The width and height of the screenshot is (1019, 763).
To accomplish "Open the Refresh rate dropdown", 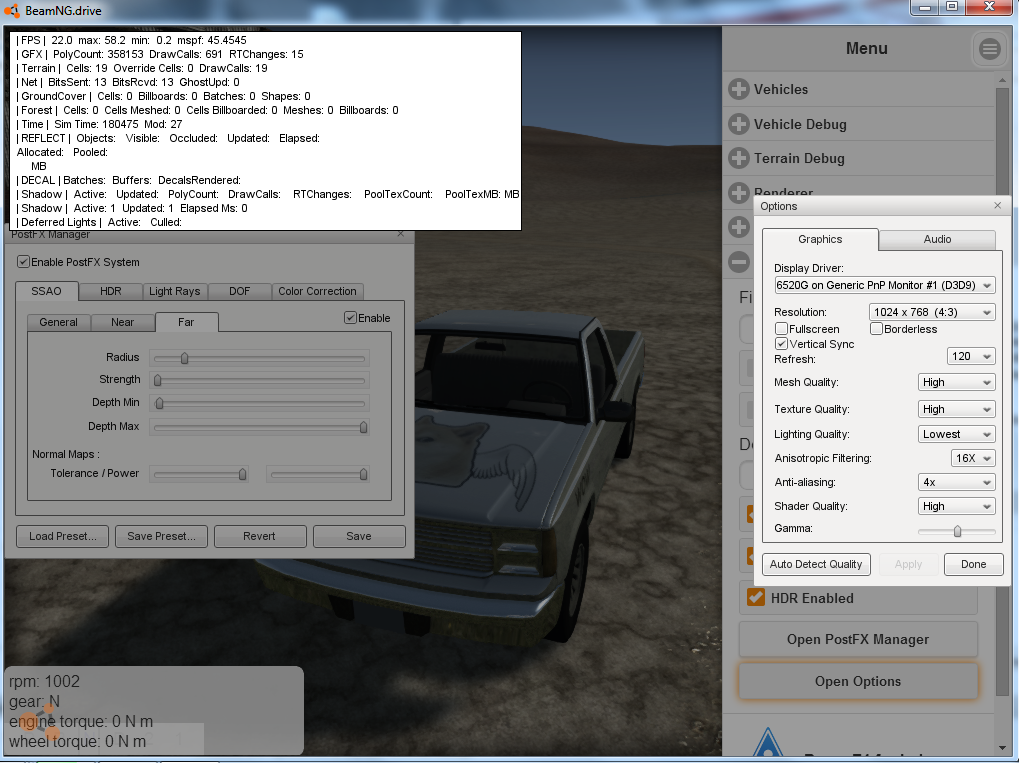I will coord(971,356).
